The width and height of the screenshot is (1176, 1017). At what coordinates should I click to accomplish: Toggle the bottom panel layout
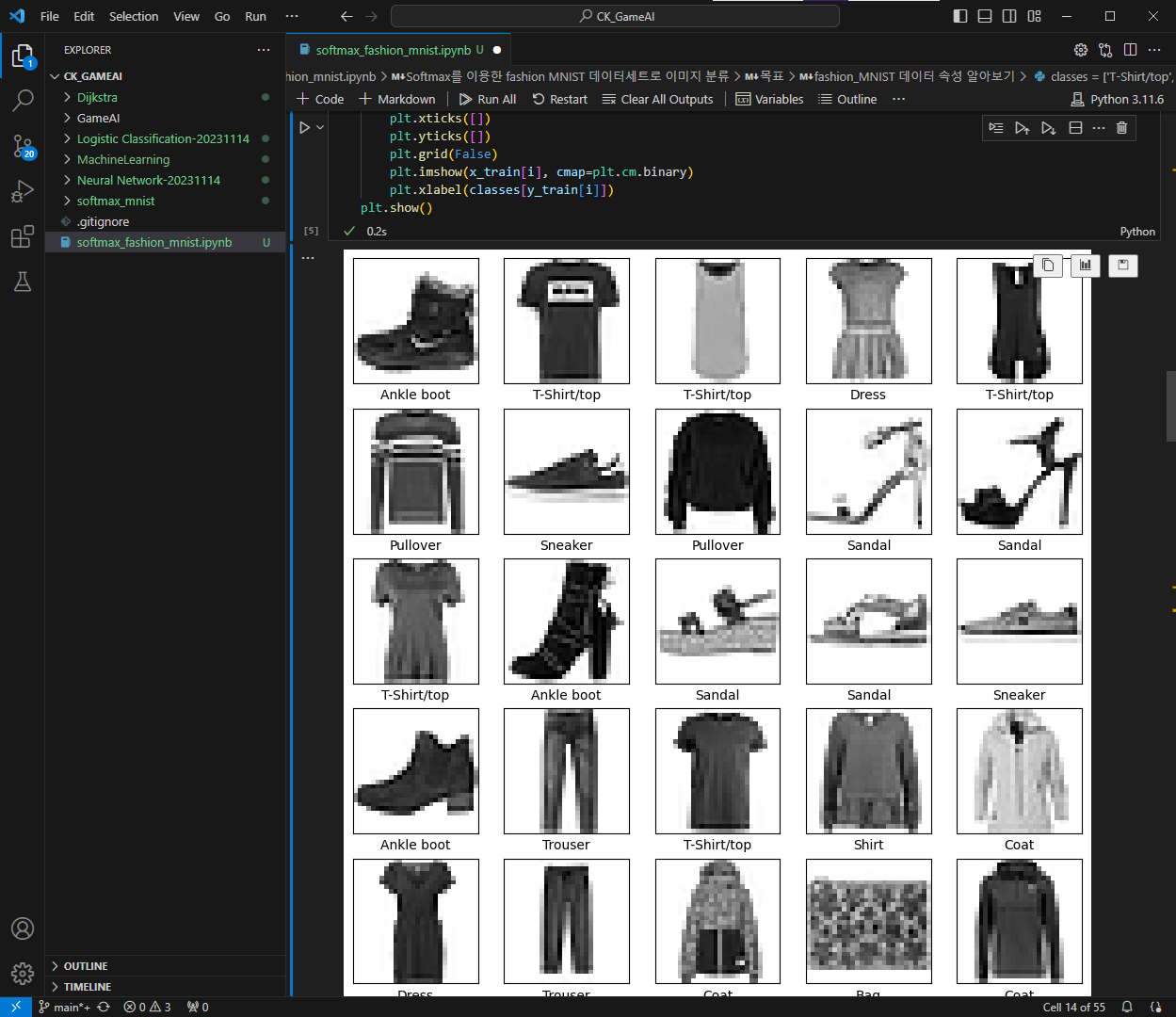coord(985,16)
